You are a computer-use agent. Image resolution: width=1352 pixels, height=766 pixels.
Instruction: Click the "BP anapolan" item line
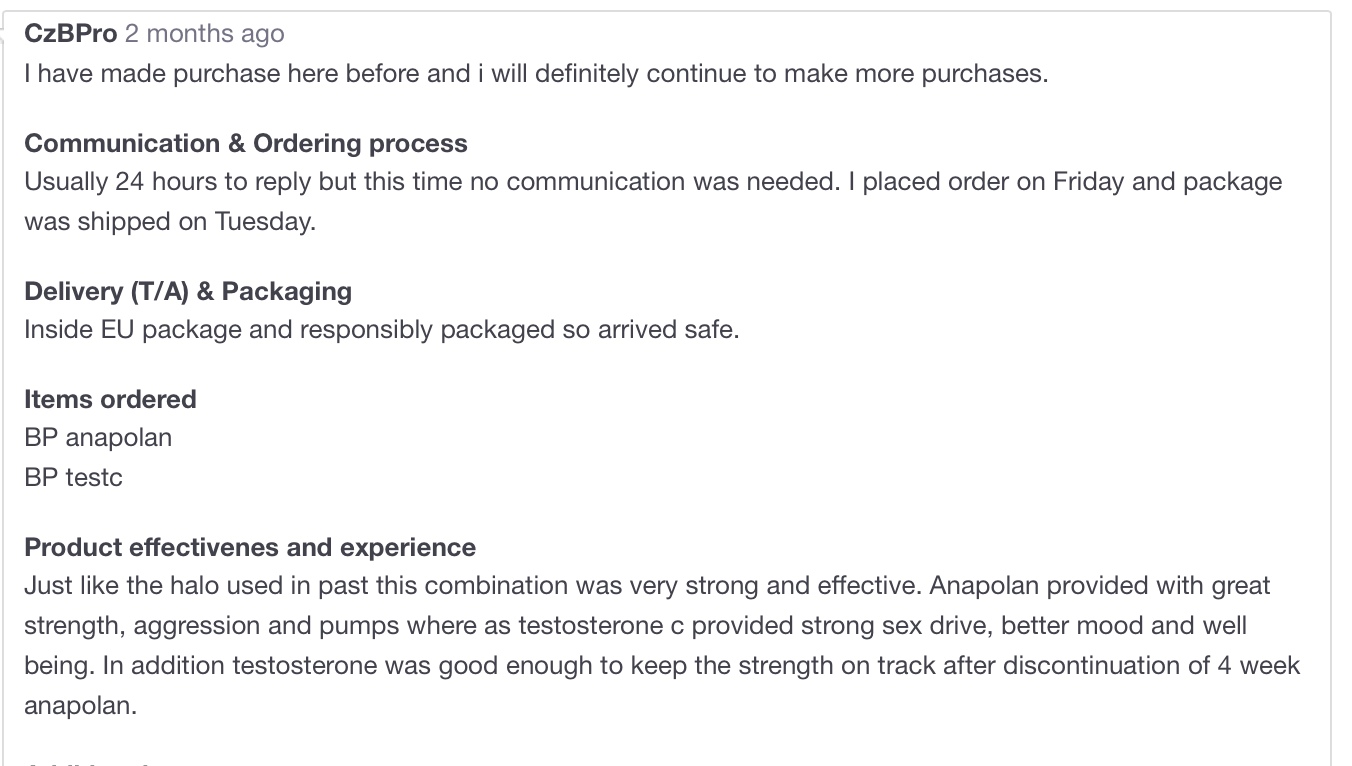click(x=98, y=438)
